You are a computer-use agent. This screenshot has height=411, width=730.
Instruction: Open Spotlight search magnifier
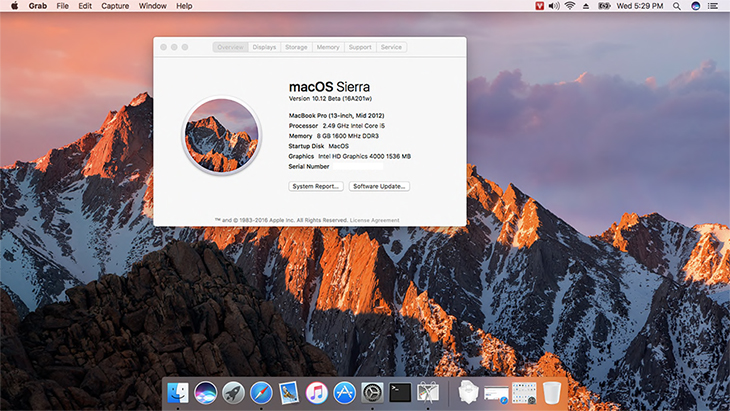677,6
